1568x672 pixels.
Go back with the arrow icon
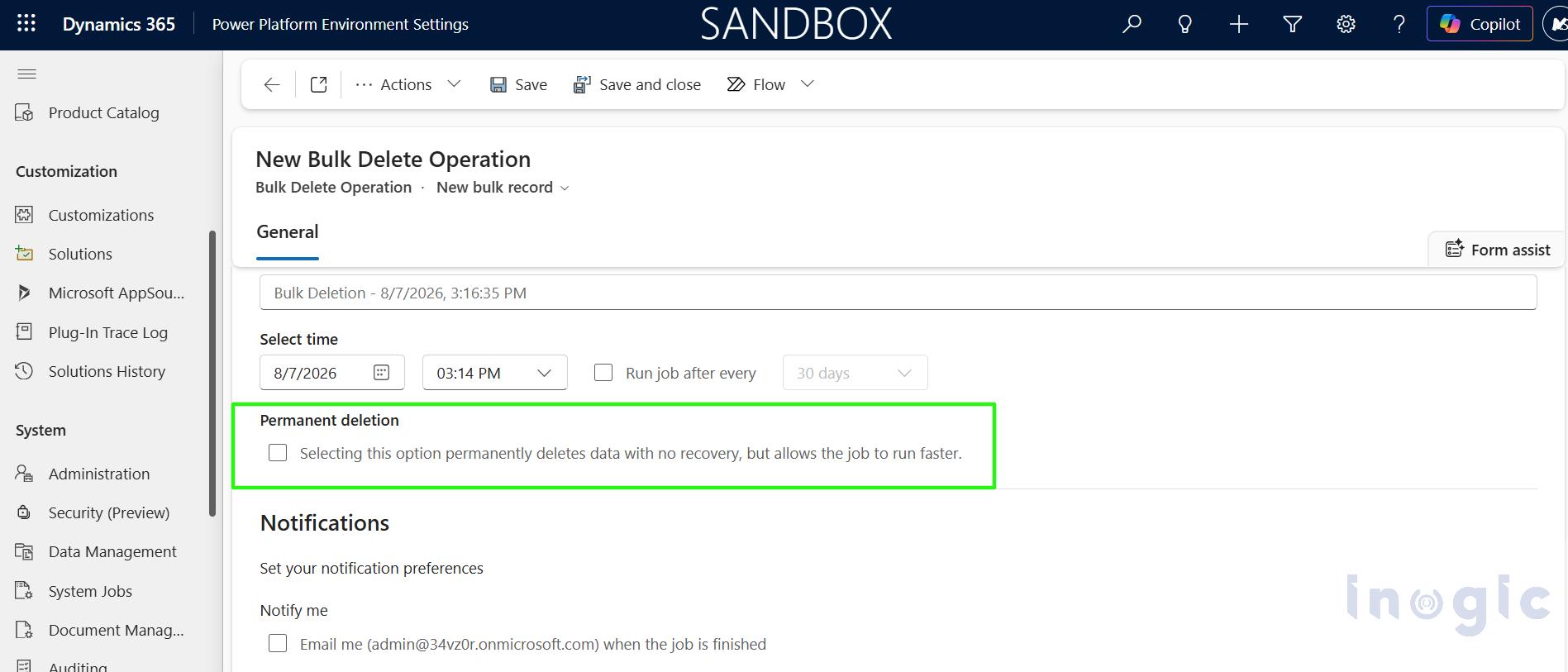[271, 84]
